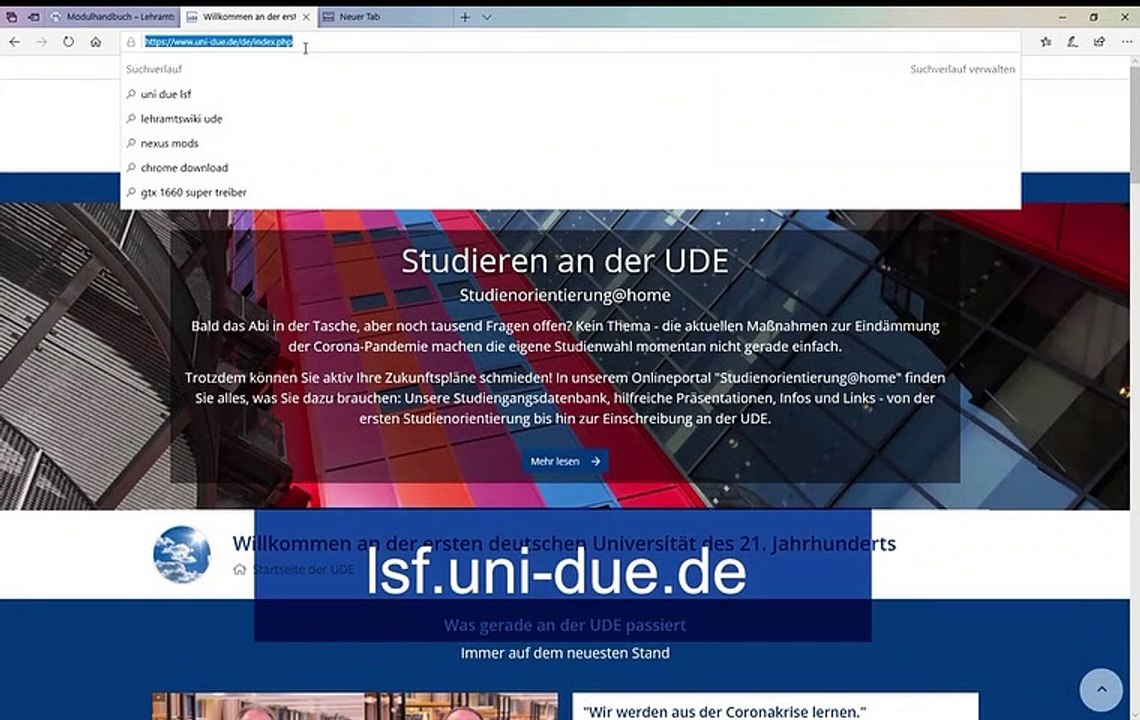Click the search icon beside 'chrome download'

[x=131, y=168]
